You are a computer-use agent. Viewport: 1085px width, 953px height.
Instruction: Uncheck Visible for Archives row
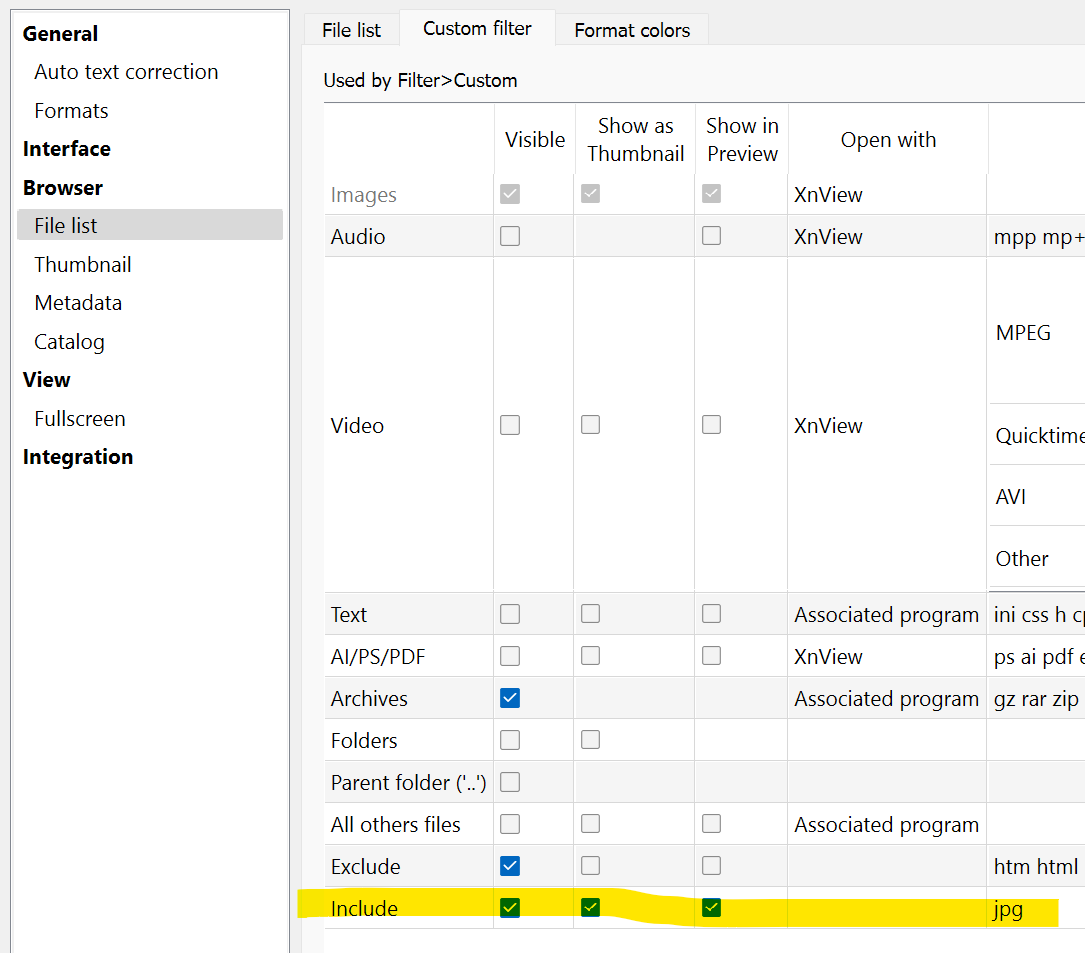510,699
